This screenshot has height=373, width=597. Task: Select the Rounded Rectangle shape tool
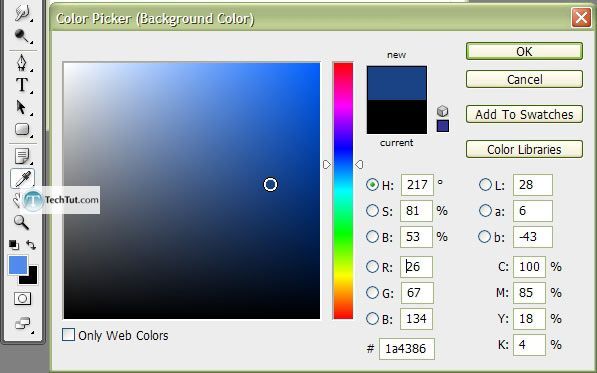(22, 129)
